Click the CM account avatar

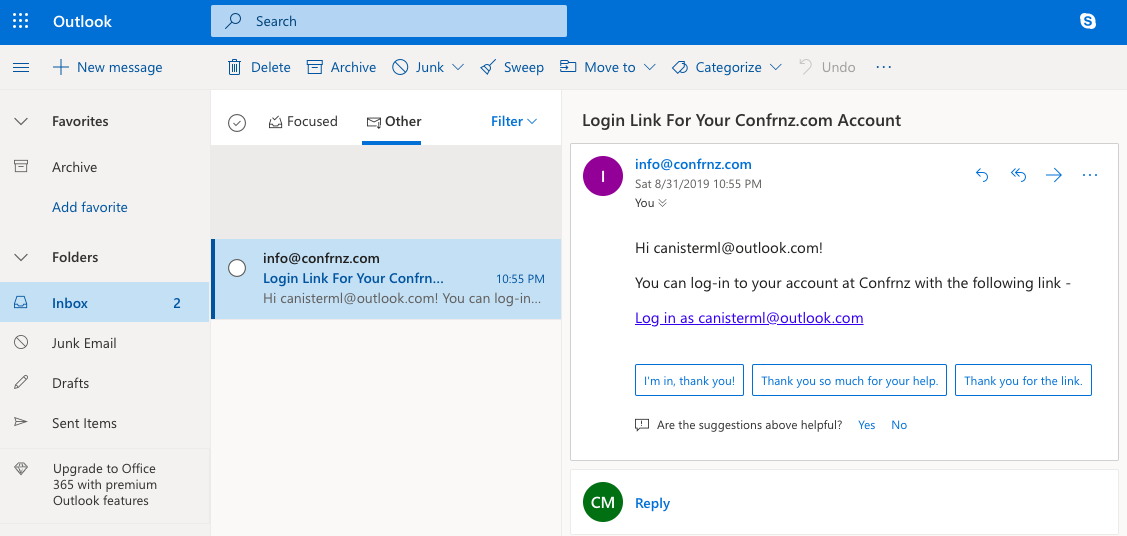click(602, 503)
